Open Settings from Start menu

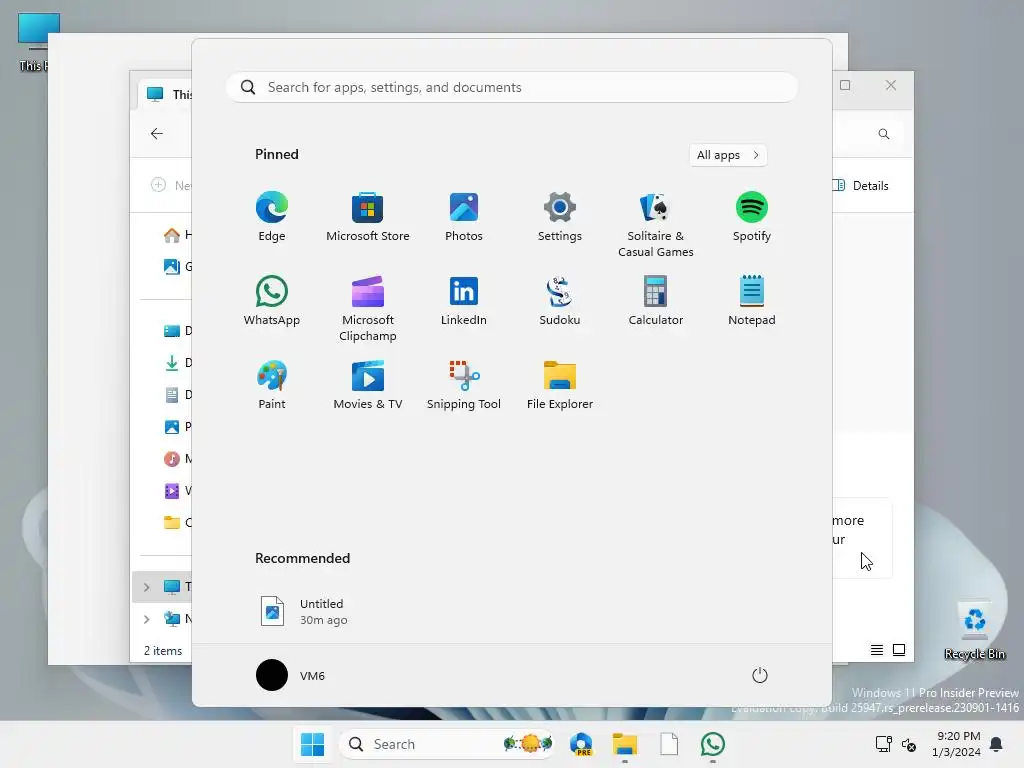[560, 217]
